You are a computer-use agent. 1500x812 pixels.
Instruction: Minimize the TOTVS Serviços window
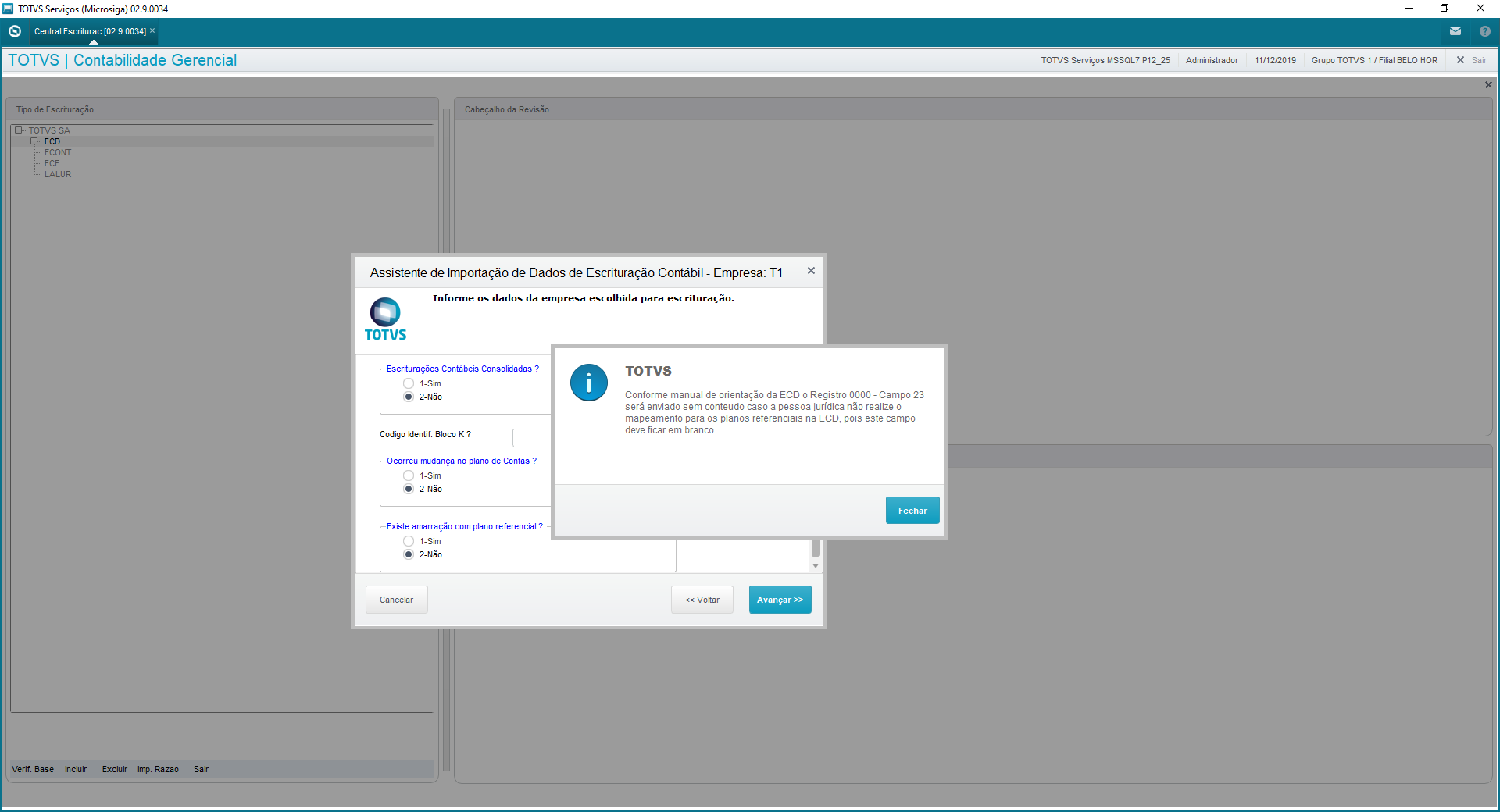(x=1409, y=9)
